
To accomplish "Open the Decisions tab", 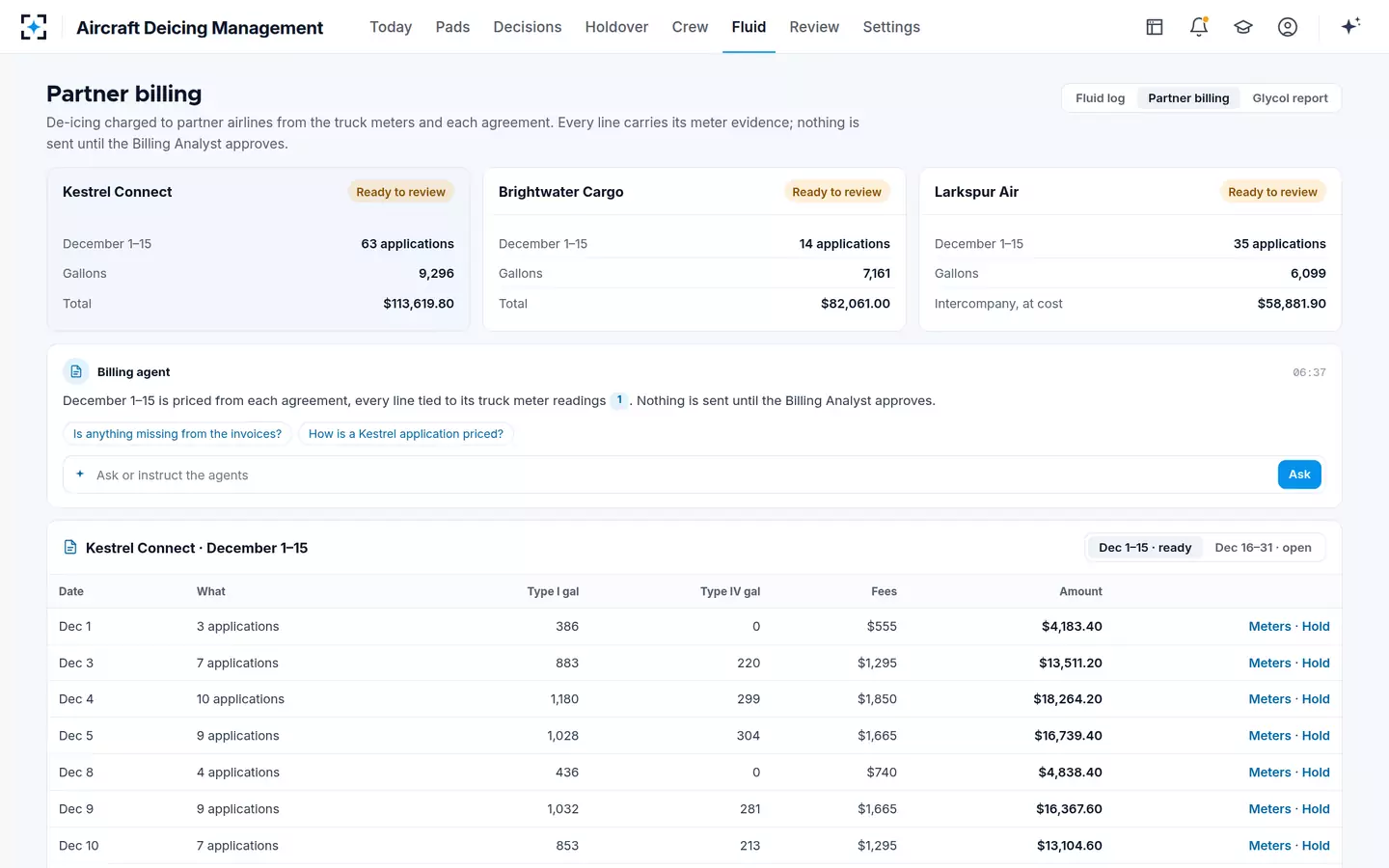I will (528, 27).
